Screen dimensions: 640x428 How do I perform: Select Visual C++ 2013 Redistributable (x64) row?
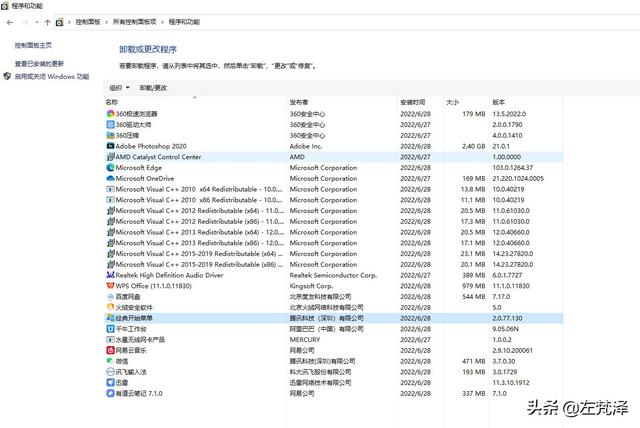334,232
